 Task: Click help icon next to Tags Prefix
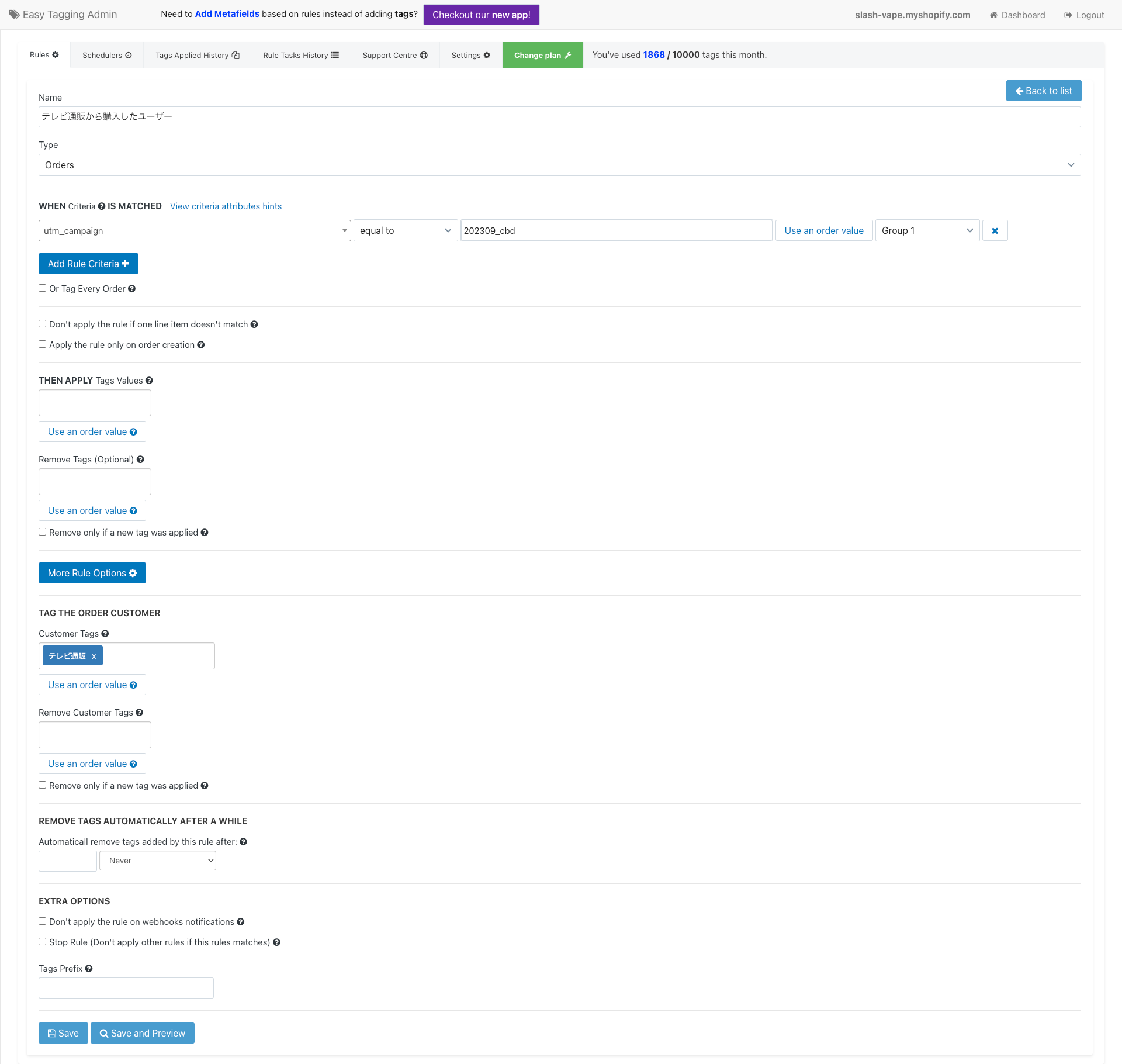tap(89, 969)
